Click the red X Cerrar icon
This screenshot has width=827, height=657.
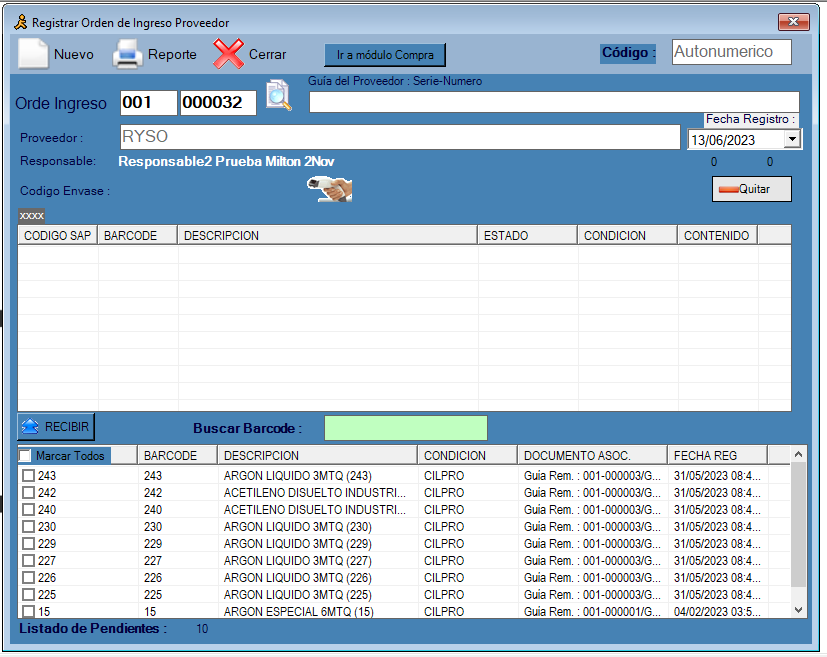click(x=228, y=54)
